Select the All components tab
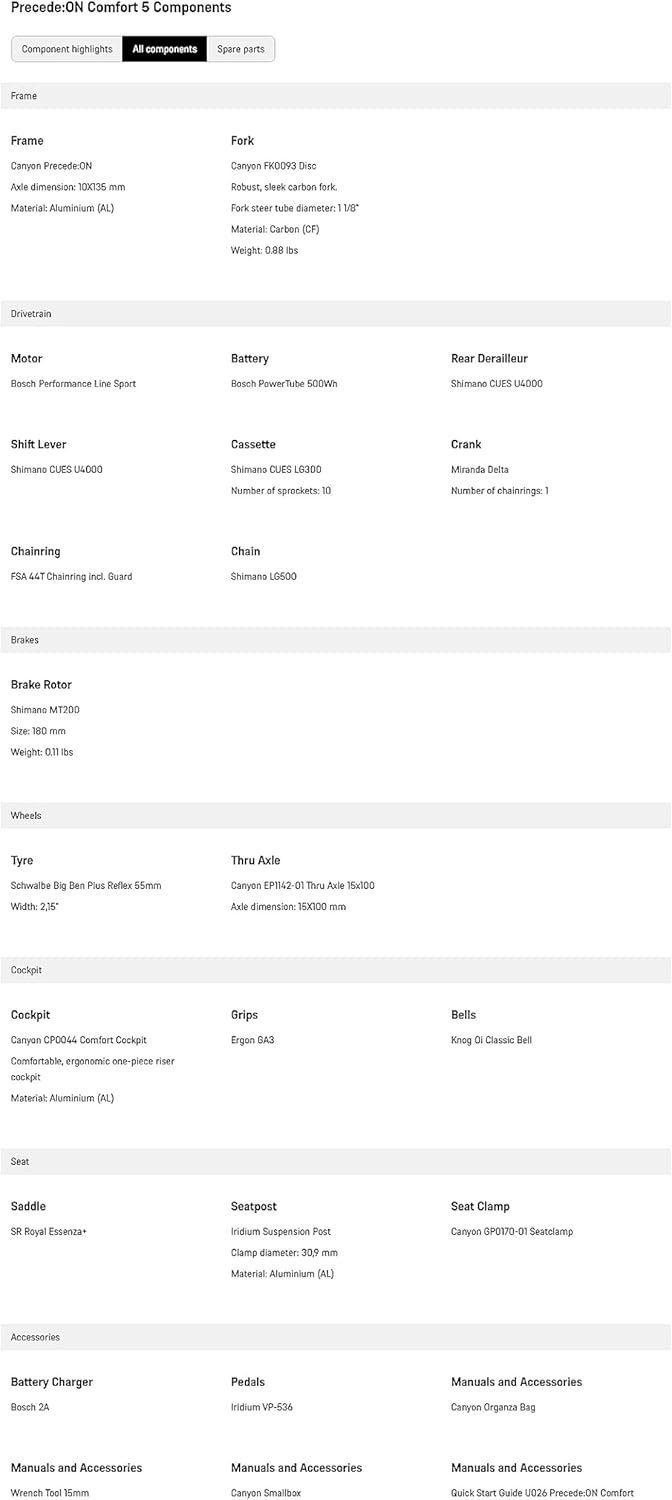Image resolution: width=672 pixels, height=1500 pixels. point(165,49)
